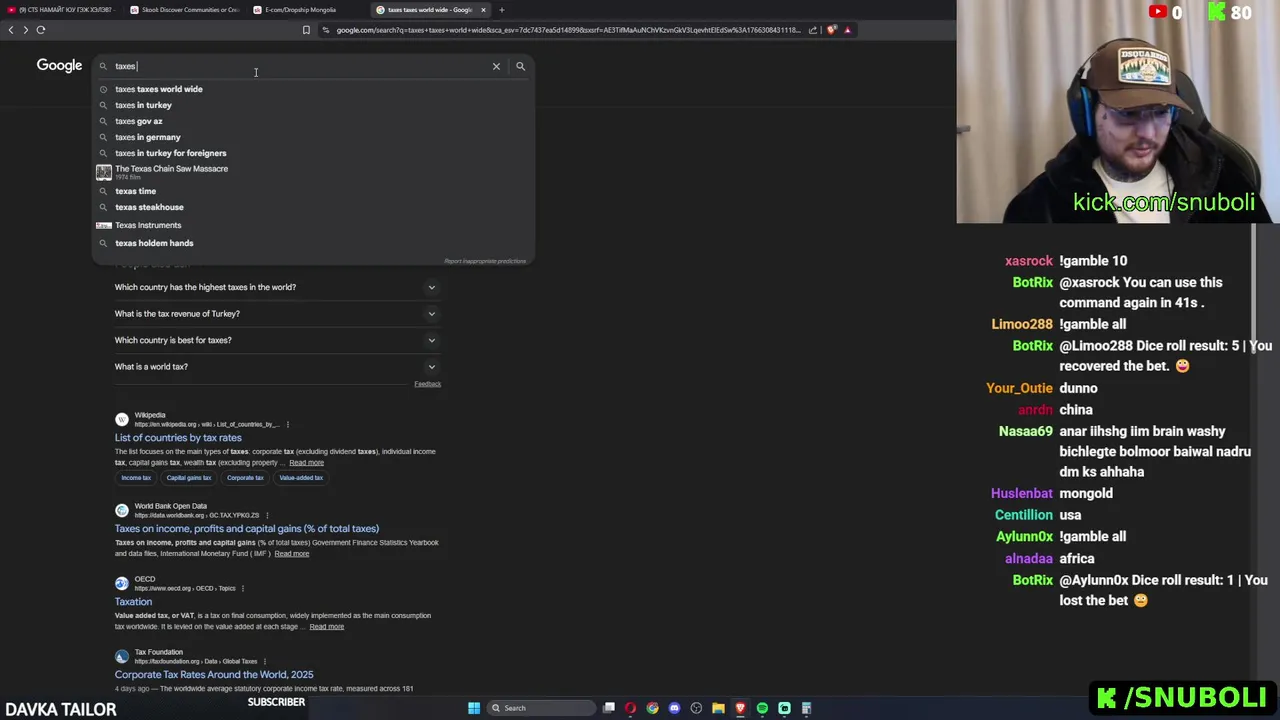The width and height of the screenshot is (1280, 720).
Task: Select 'Texas Instruments' suggestion
Action: click(x=312, y=225)
